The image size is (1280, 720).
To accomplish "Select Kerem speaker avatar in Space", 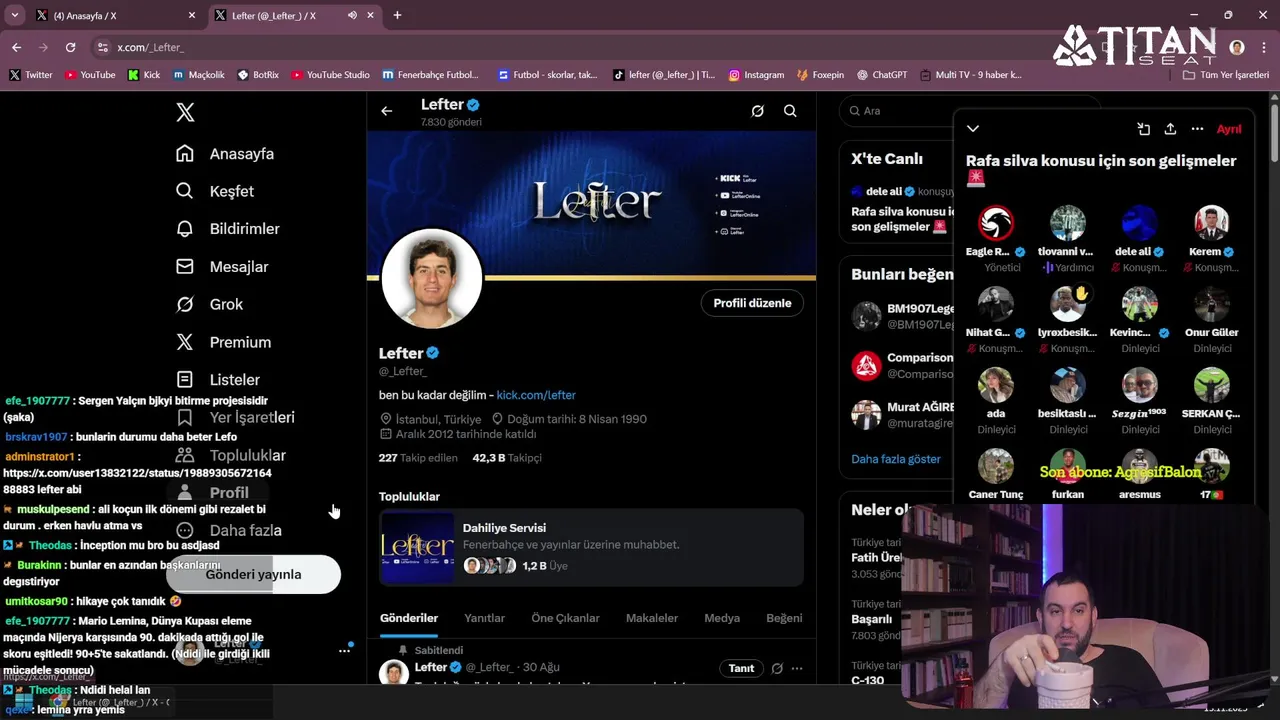I will (x=1211, y=223).
